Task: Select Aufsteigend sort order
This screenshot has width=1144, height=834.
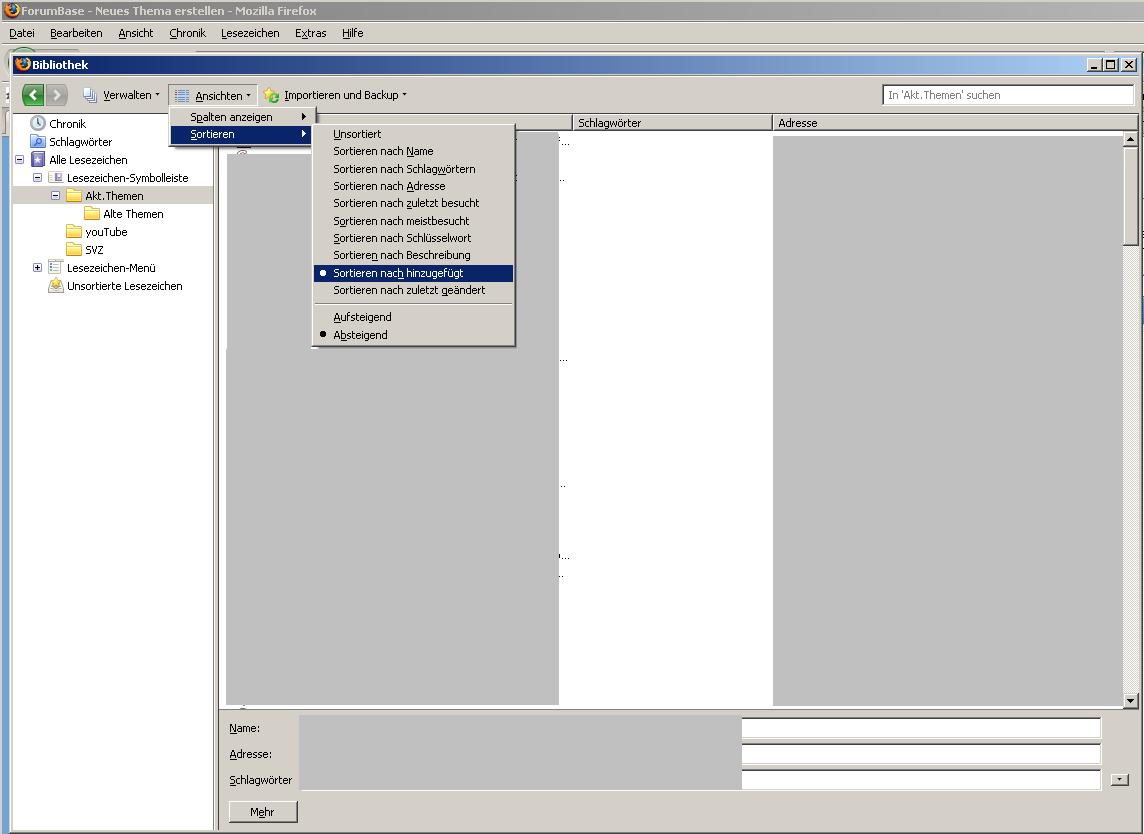Action: click(414, 317)
